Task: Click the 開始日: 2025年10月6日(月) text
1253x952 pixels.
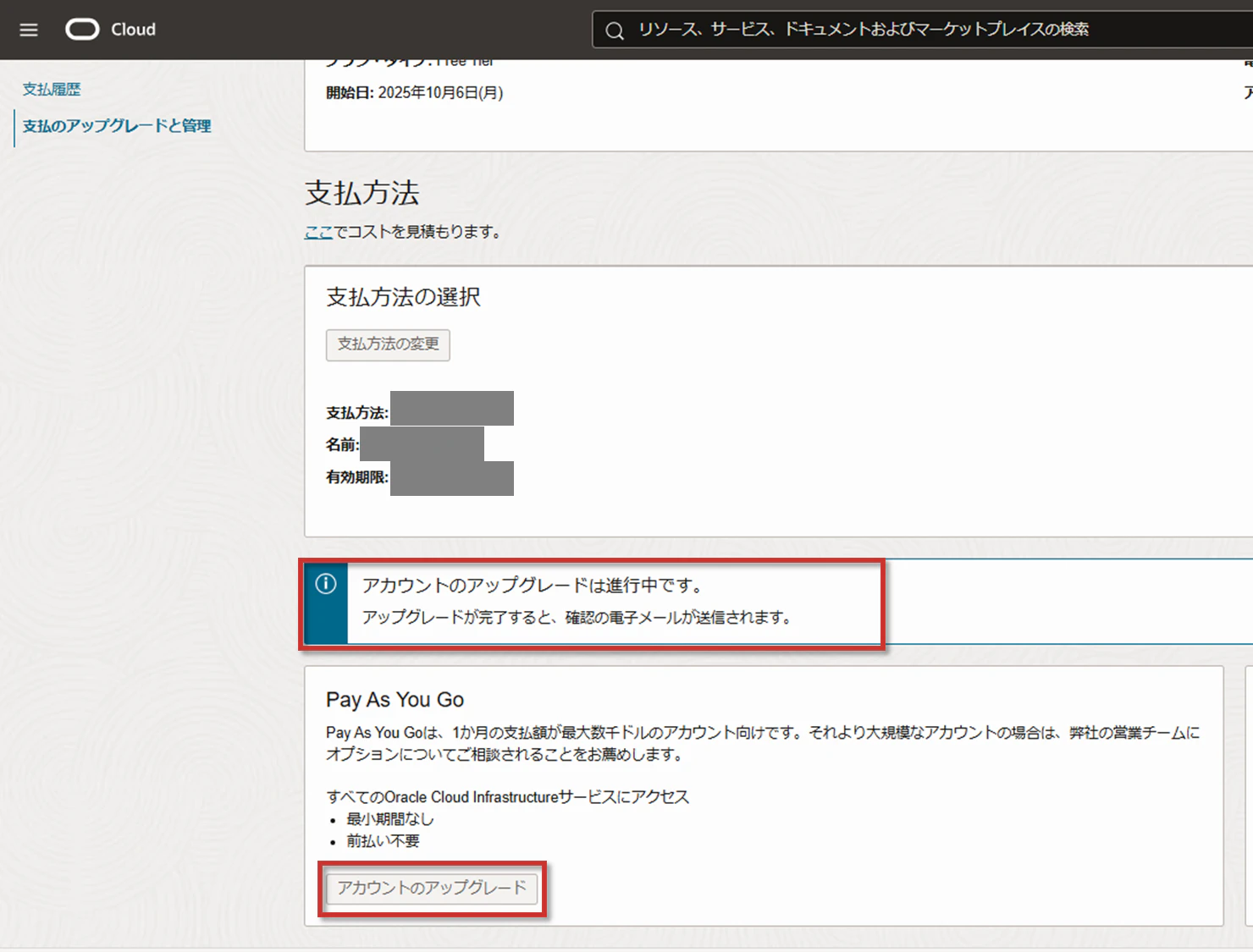Action: (415, 93)
